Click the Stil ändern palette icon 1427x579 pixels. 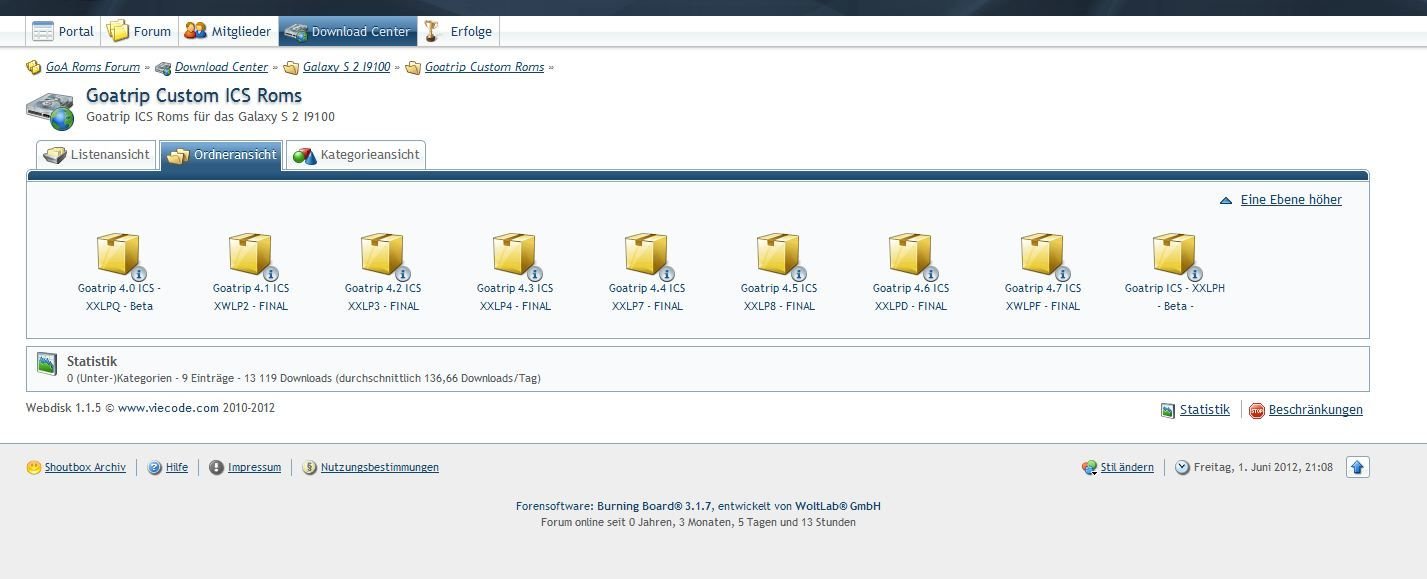(1090, 467)
